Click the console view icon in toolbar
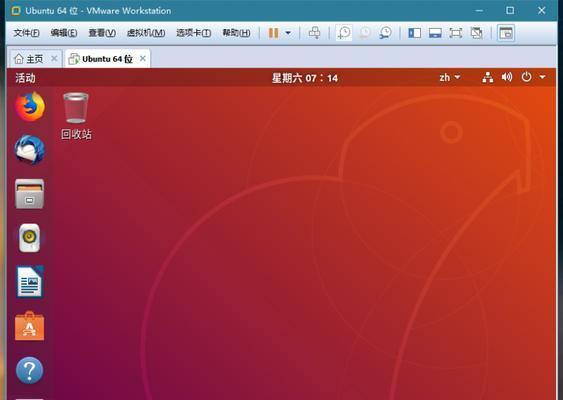The width and height of the screenshot is (563, 400). point(506,33)
